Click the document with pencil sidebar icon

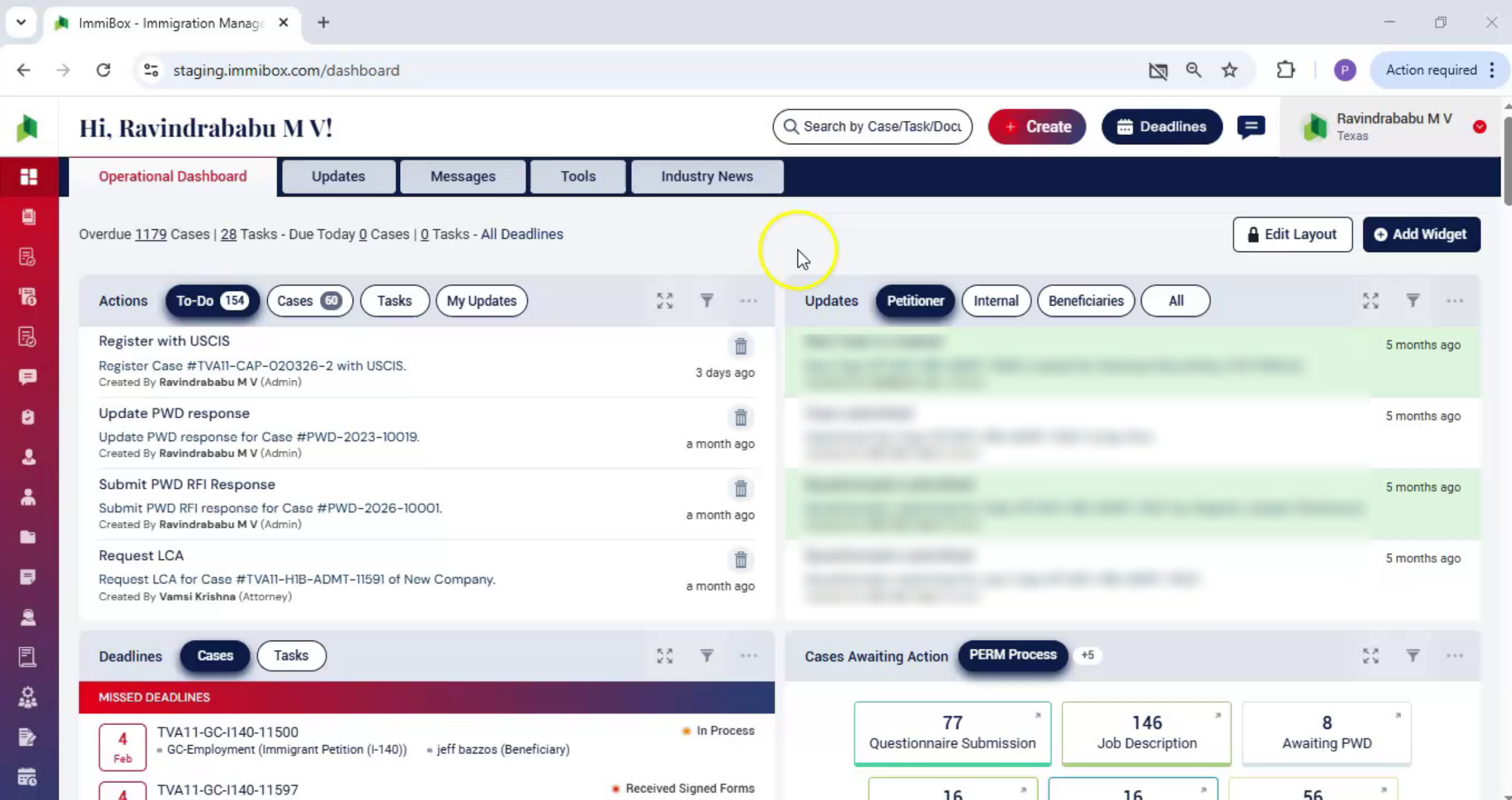coord(28,737)
